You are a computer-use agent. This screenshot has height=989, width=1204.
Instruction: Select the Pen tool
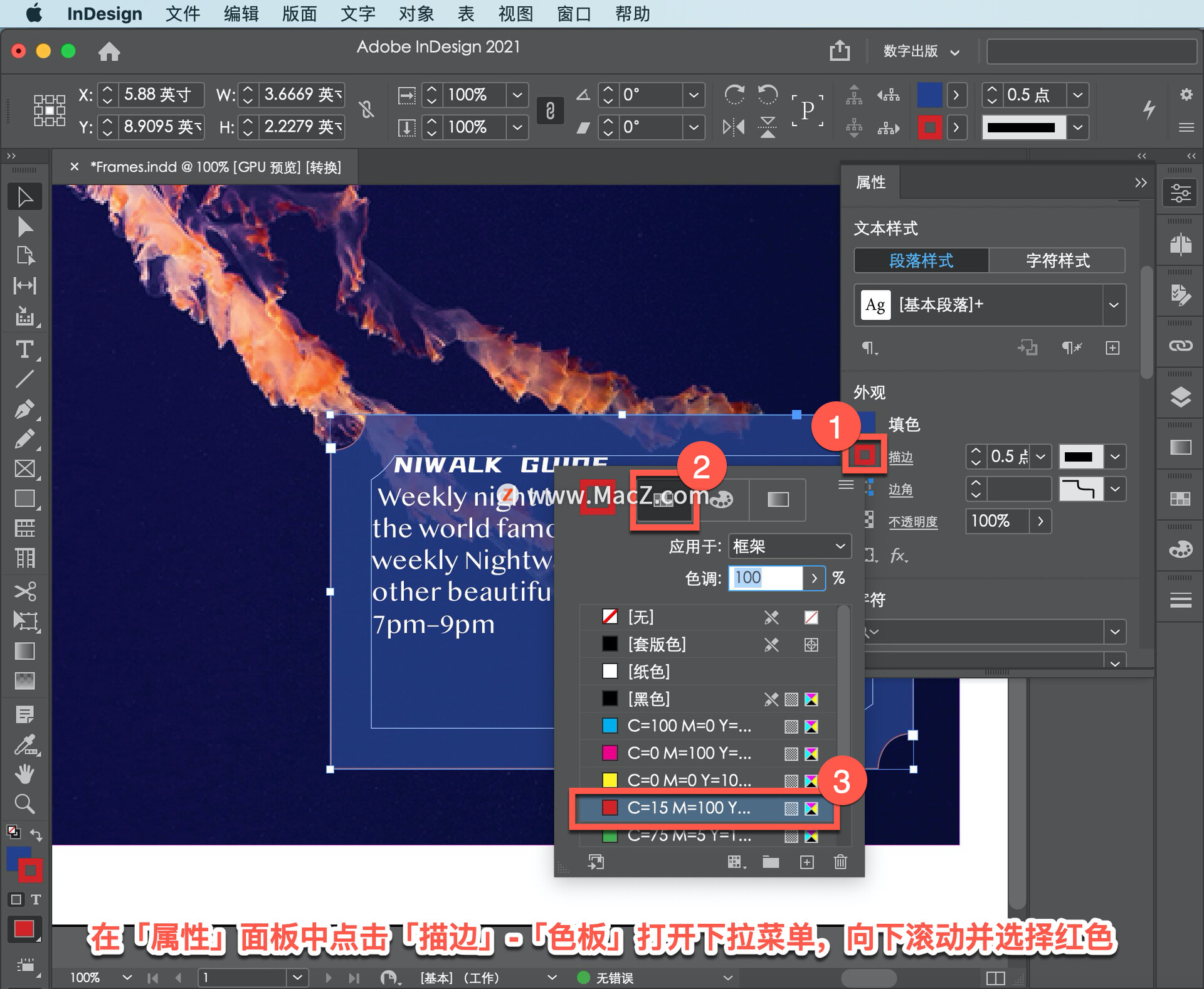[x=24, y=410]
